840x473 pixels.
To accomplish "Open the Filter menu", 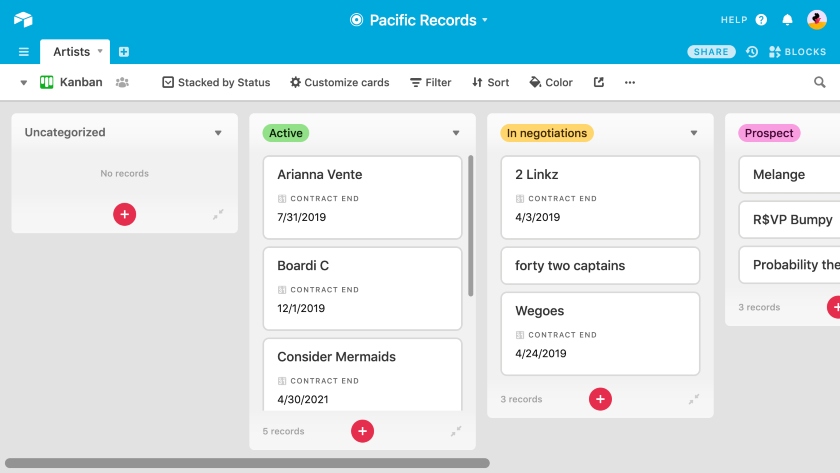I will pos(431,82).
